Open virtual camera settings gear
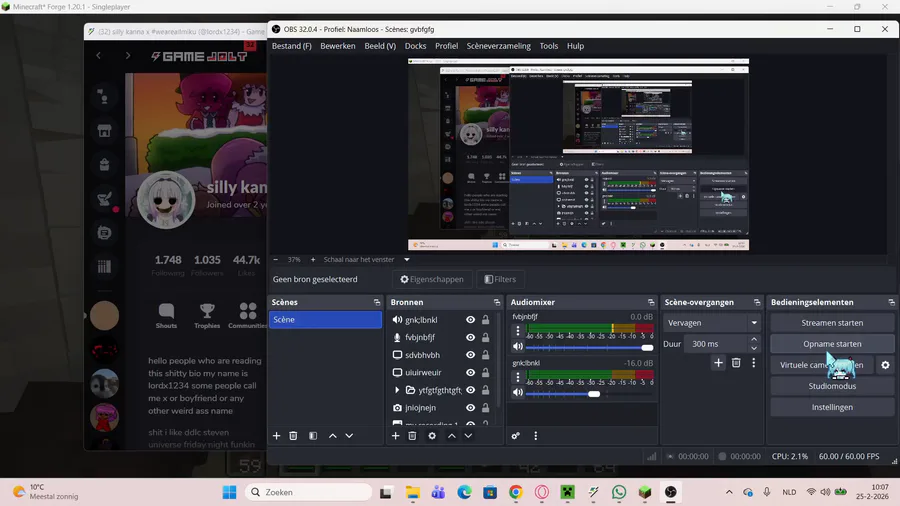Image resolution: width=900 pixels, height=506 pixels. (885, 365)
